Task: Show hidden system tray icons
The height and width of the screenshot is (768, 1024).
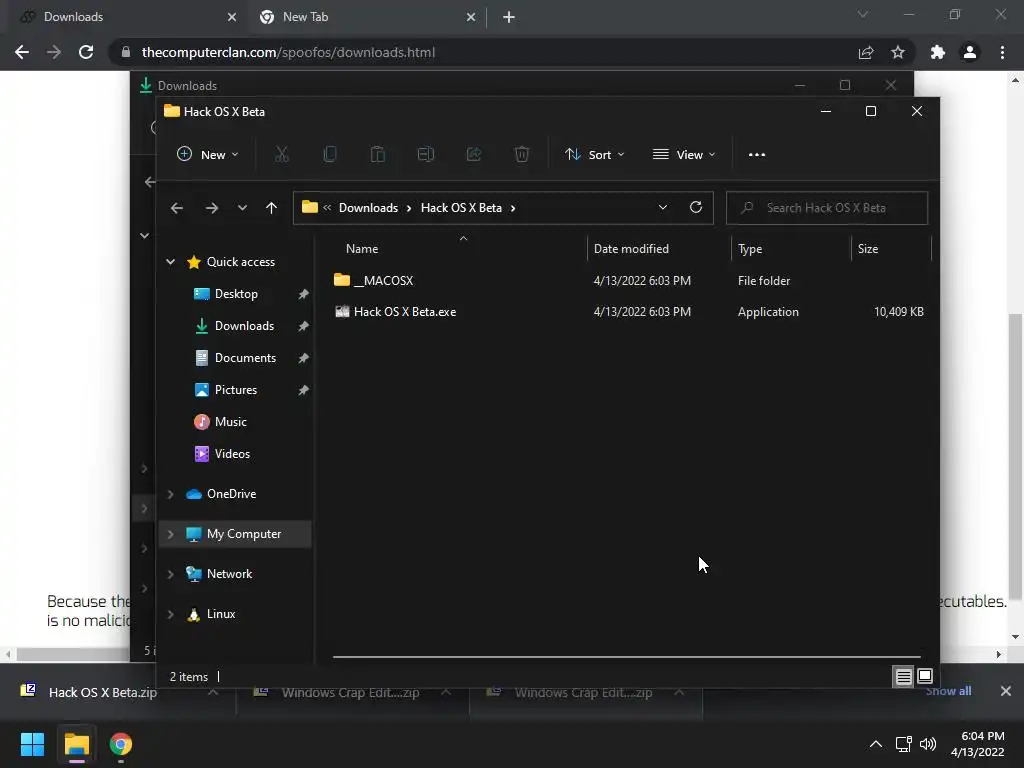Action: click(x=876, y=744)
